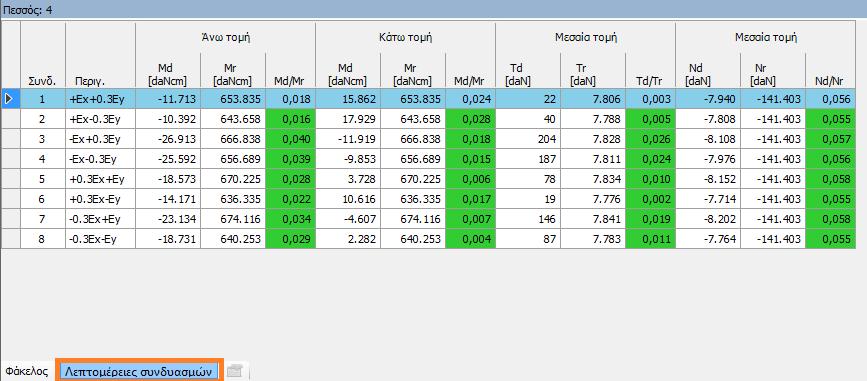Click the Tr value 7.776 cell
The width and height of the screenshot is (867, 381).
[593, 199]
